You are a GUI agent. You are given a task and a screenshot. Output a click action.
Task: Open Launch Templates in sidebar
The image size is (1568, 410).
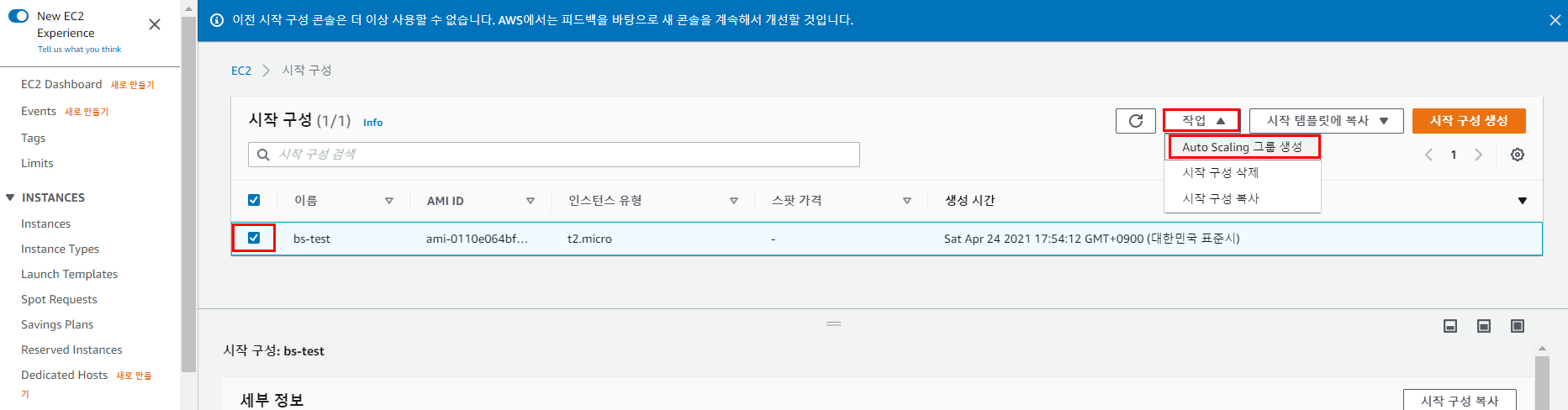[69, 274]
